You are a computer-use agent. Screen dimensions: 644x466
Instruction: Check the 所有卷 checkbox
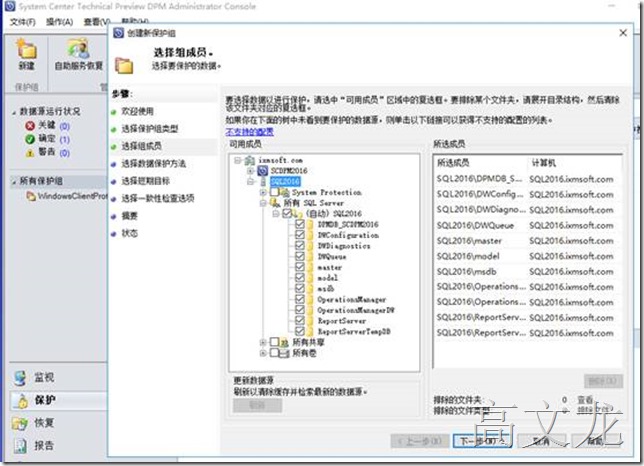pyautogui.click(x=274, y=353)
